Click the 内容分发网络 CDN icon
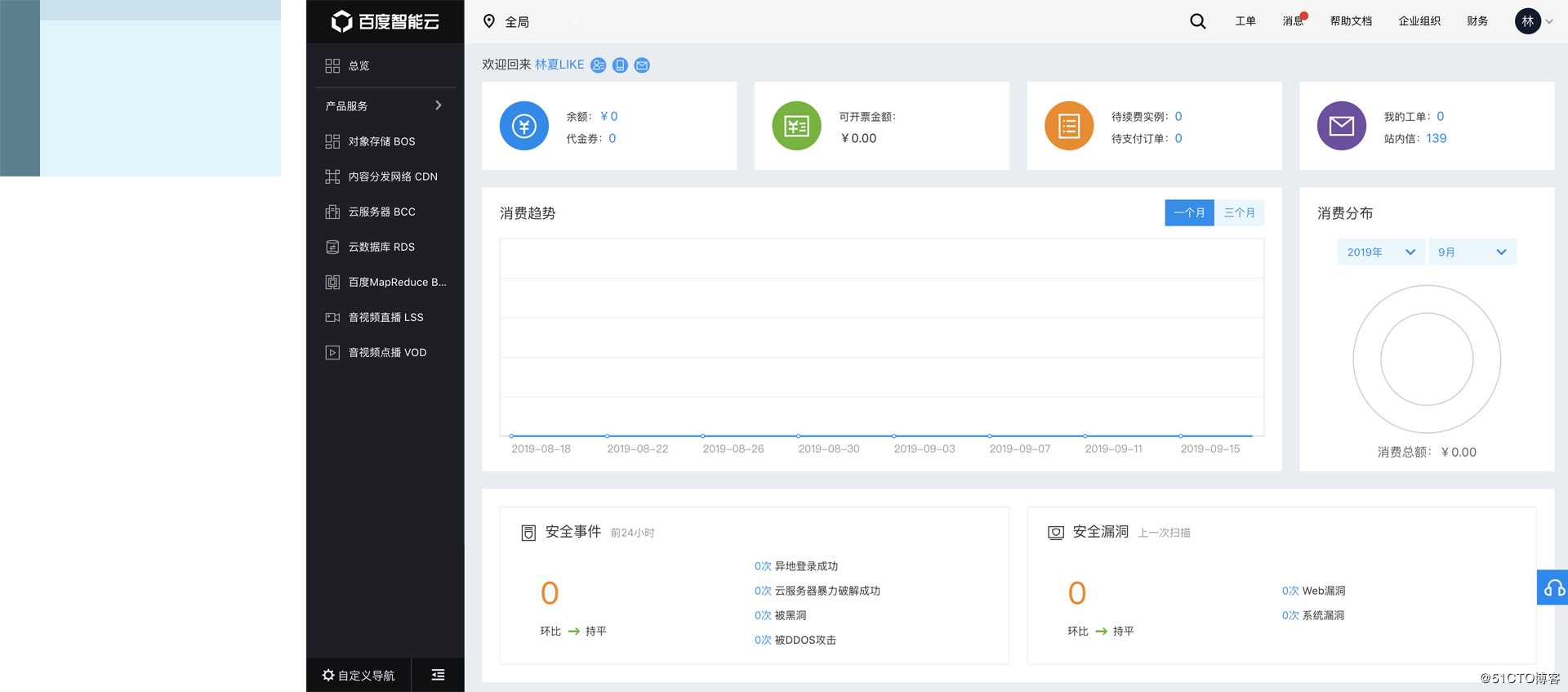This screenshot has height=692, width=1568. [332, 176]
